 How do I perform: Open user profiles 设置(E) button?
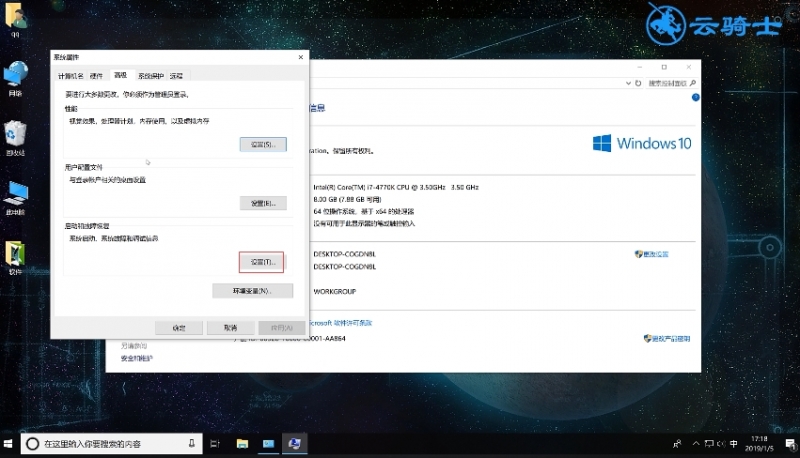tap(263, 203)
